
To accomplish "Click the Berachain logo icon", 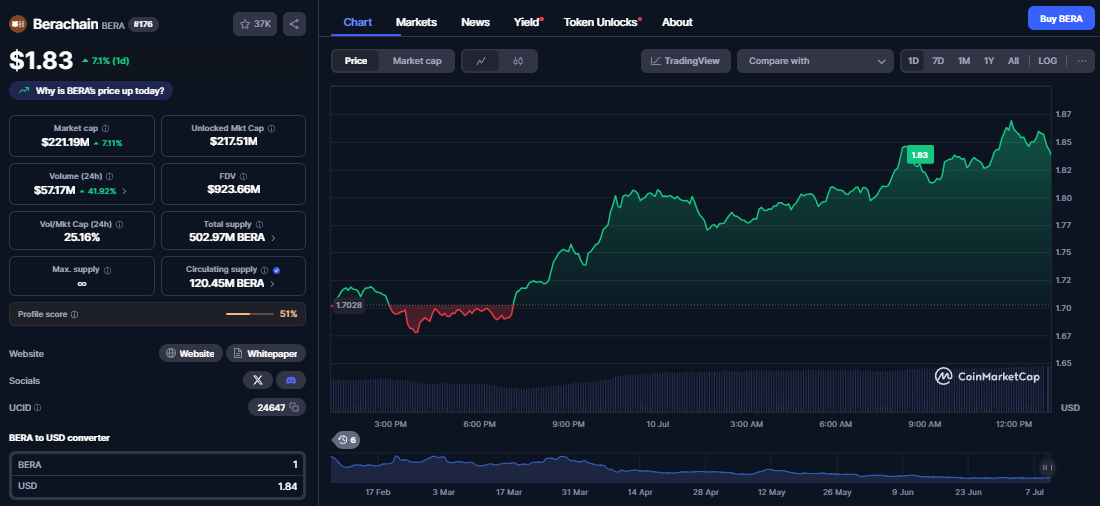I will click(x=18, y=24).
